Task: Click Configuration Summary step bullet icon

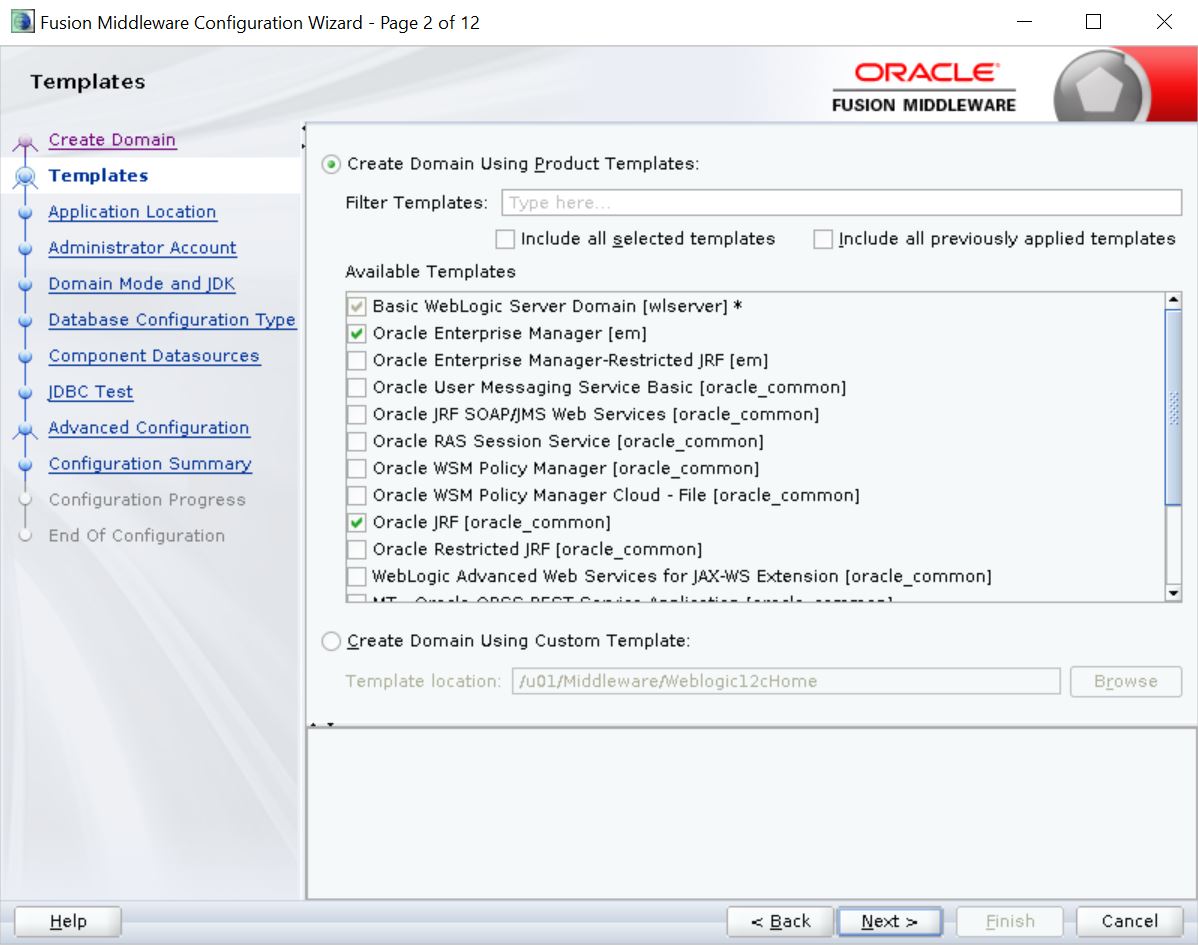Action: (25, 464)
